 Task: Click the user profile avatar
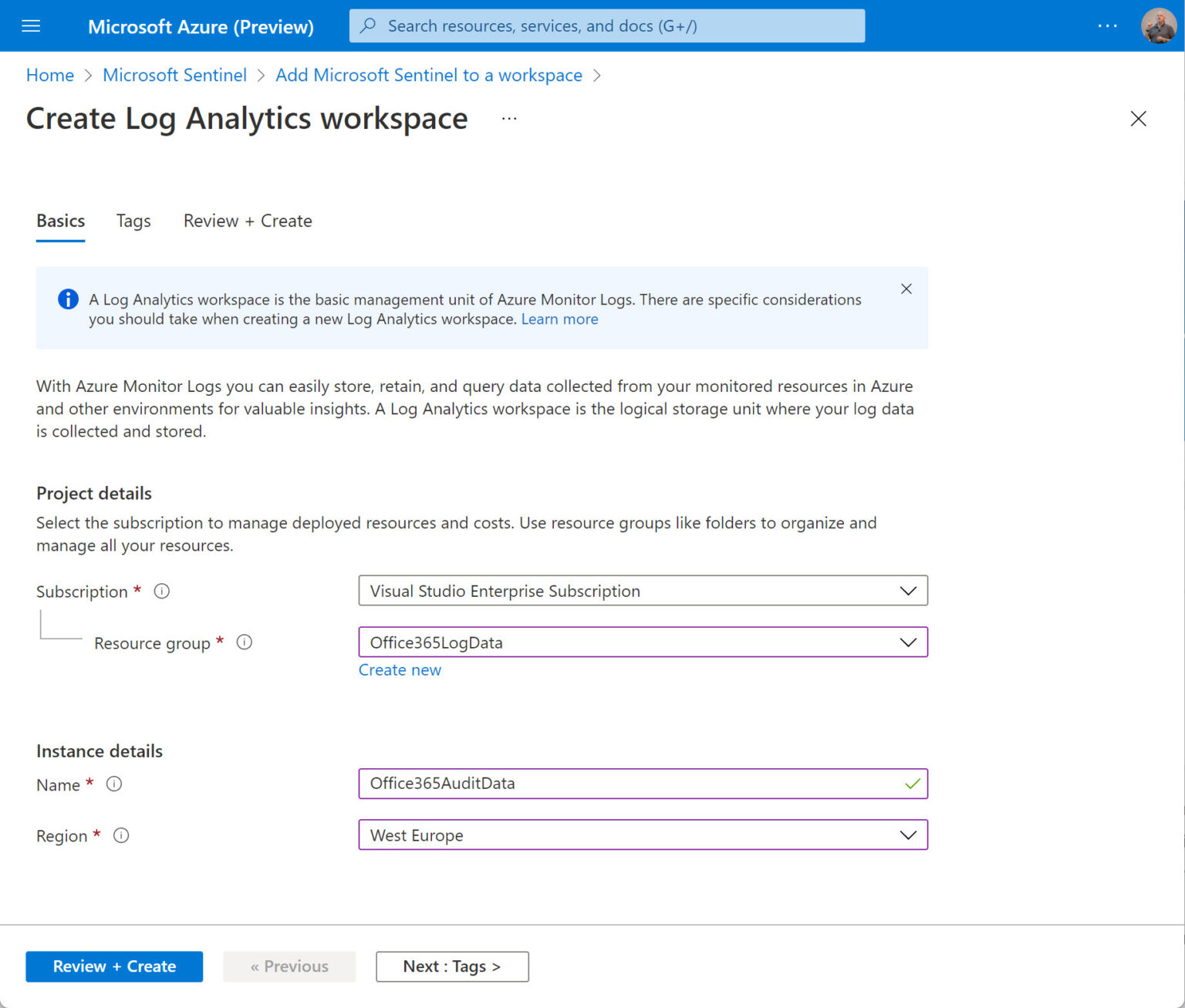coord(1158,25)
